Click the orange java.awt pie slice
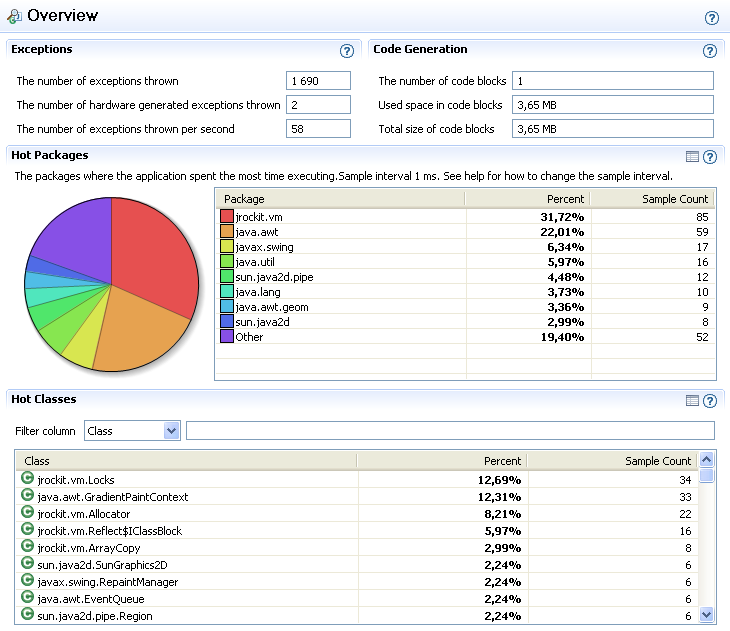730x631 pixels. 140,328
